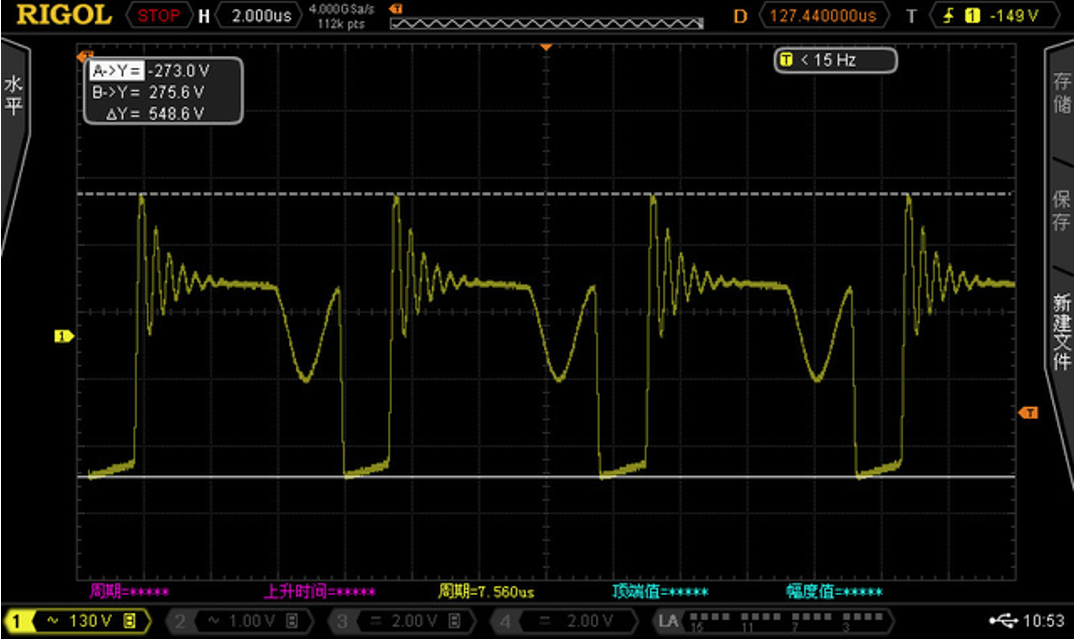Select the 保存 menu item

click(x=1061, y=210)
